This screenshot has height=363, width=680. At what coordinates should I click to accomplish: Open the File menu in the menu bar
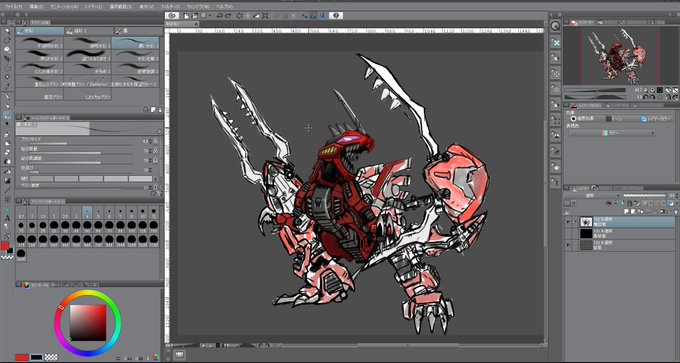coord(13,7)
